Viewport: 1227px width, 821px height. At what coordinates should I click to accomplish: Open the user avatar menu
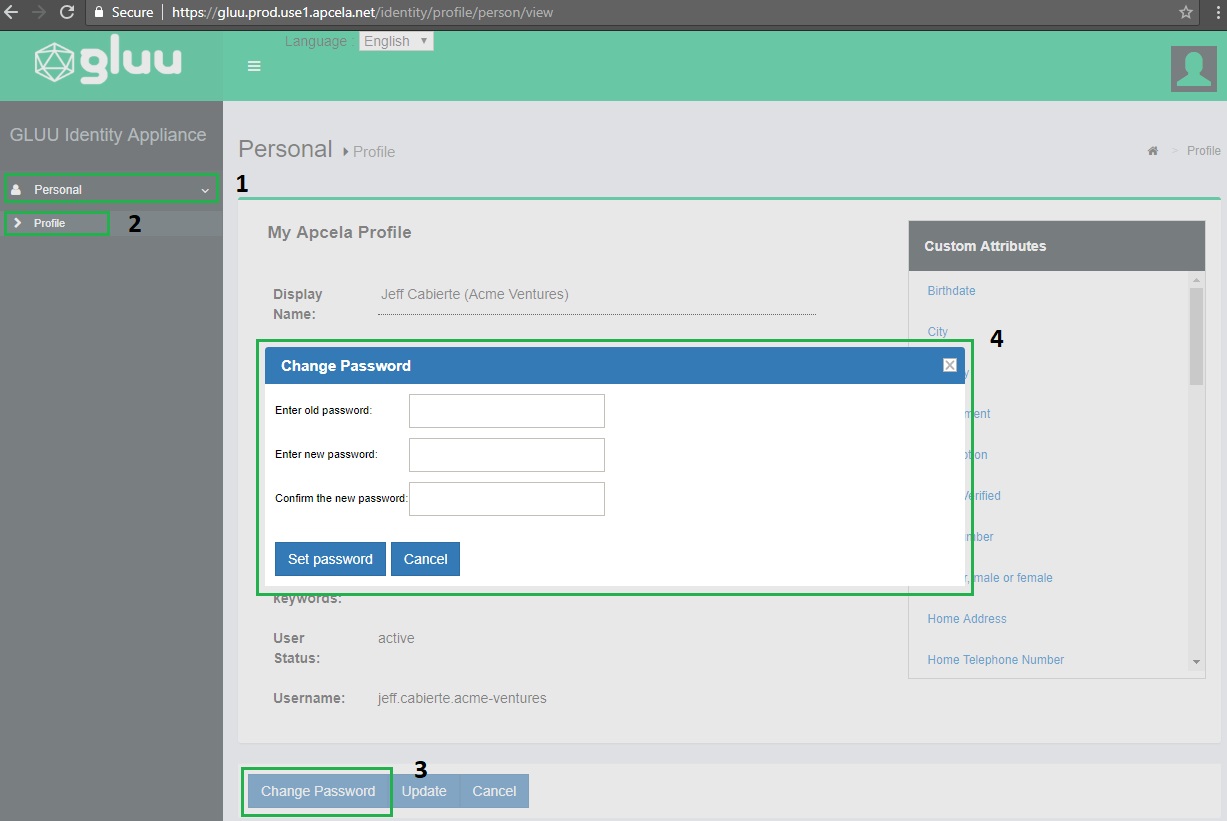1194,68
